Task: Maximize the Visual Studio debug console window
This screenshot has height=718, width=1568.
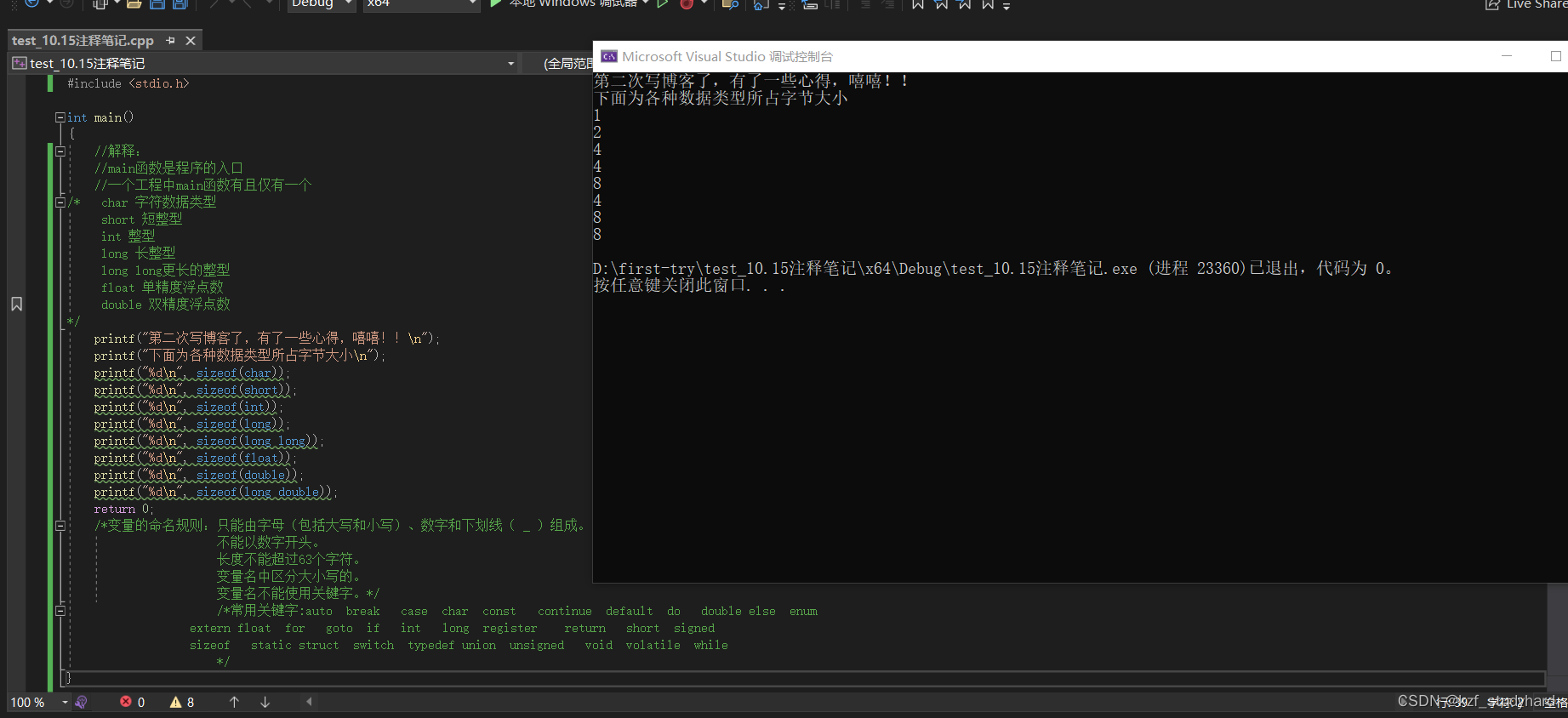Action: point(1555,56)
